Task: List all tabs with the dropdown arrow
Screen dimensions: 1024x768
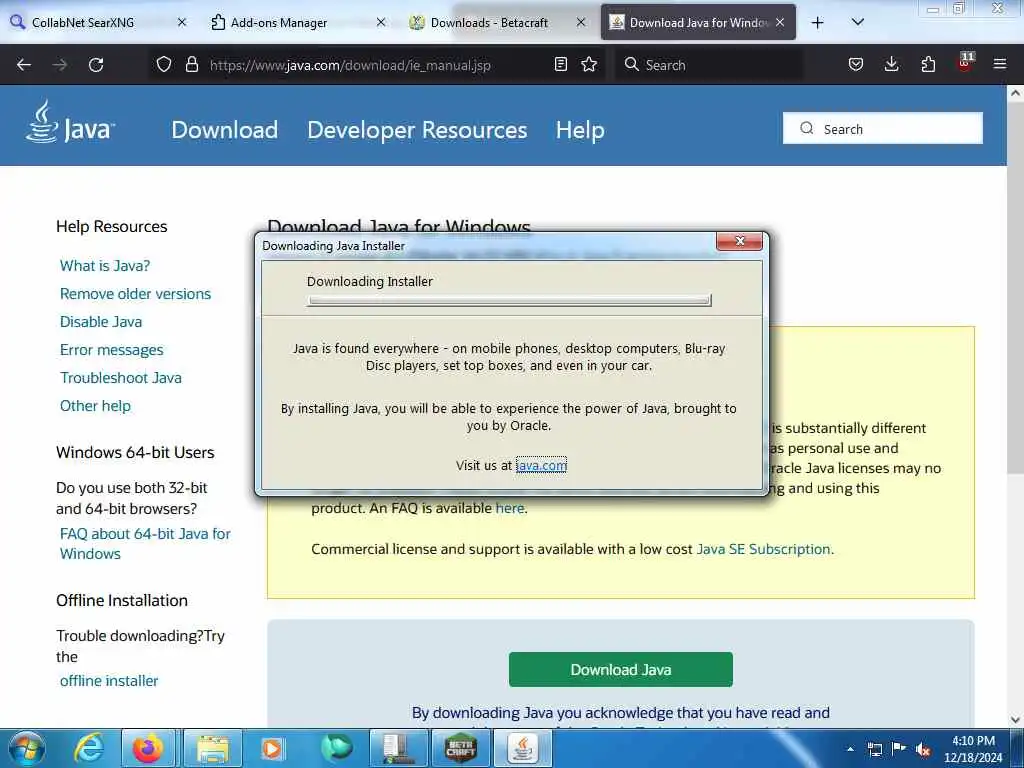Action: tap(858, 22)
